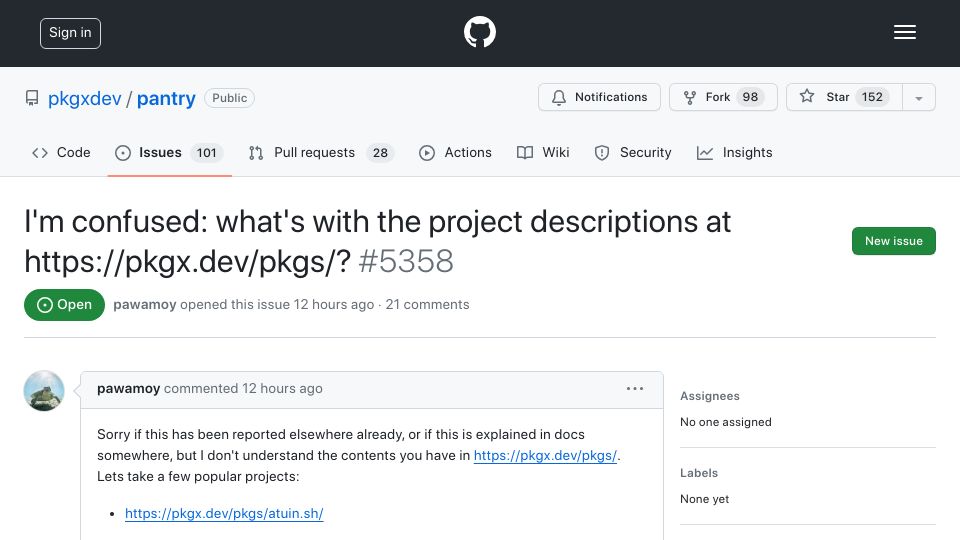Open the hamburger navigation menu
This screenshot has width=960, height=540.
coord(904,32)
